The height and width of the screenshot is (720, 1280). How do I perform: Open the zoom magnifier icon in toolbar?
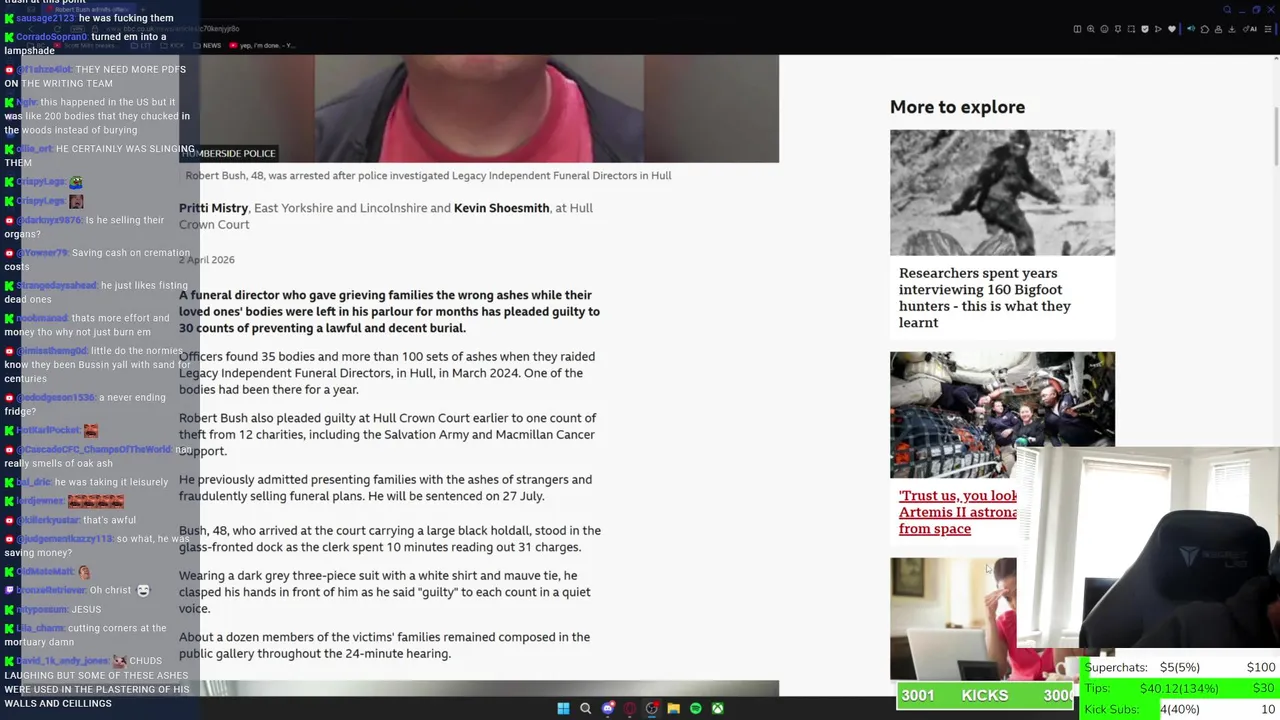[1091, 29]
